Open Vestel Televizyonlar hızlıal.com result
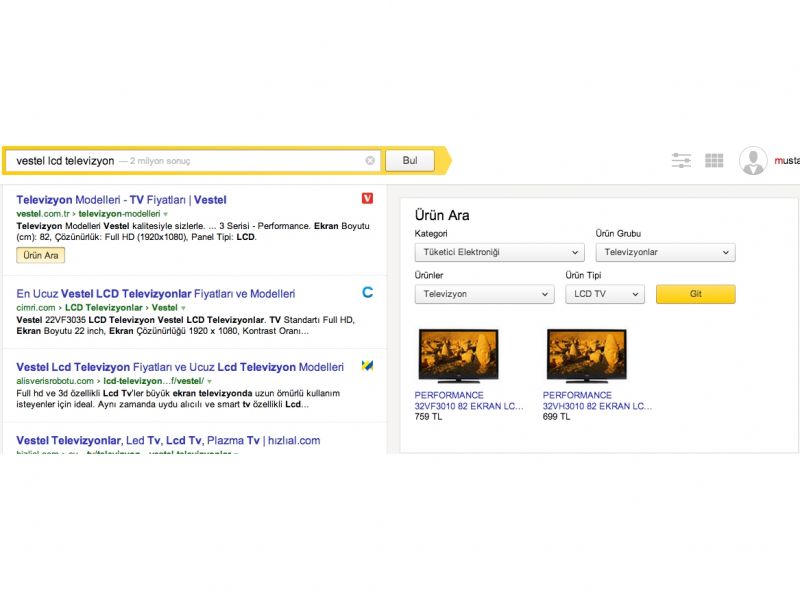The image size is (800, 600). tap(168, 440)
